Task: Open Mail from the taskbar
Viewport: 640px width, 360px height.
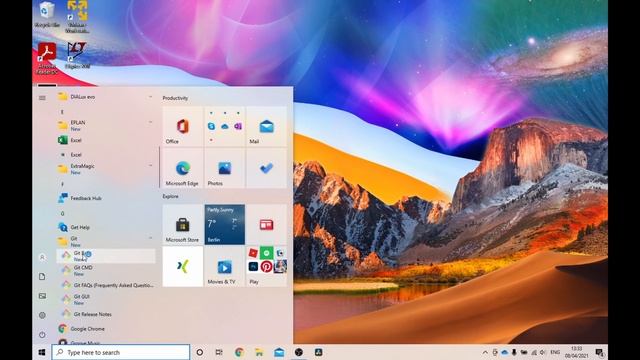Action: click(279, 352)
